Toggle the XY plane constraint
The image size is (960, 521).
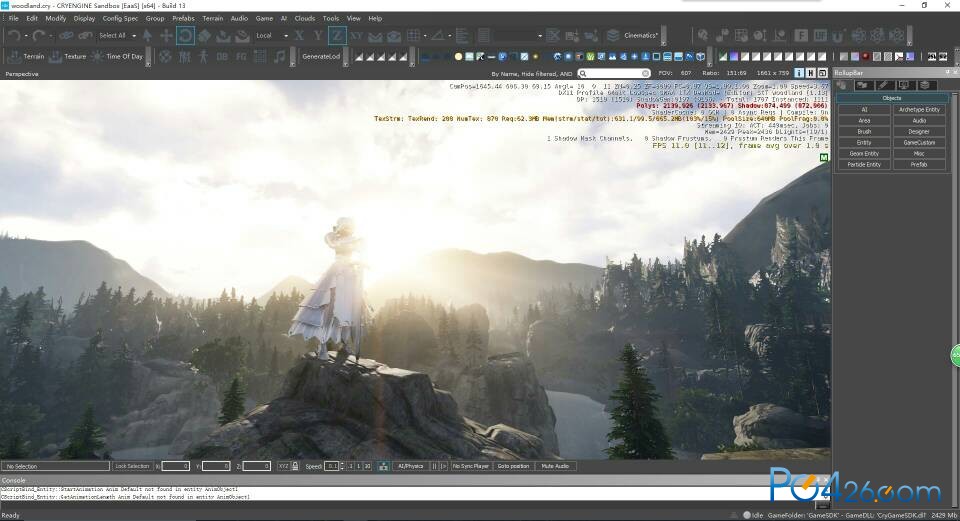[x=356, y=36]
